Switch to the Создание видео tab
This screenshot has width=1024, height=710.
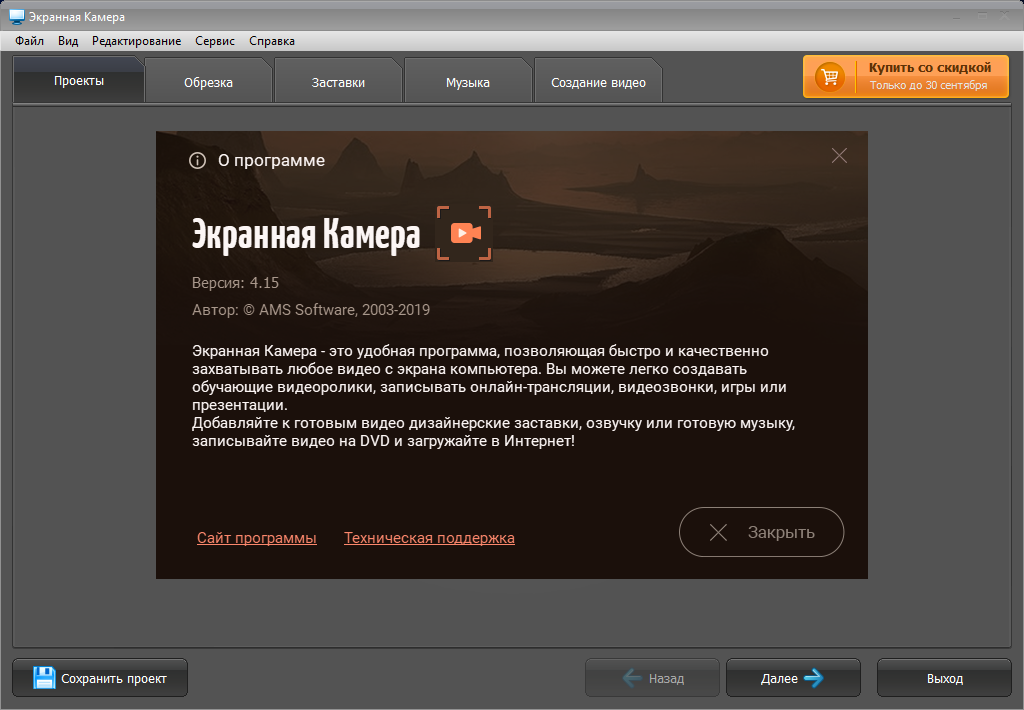598,82
